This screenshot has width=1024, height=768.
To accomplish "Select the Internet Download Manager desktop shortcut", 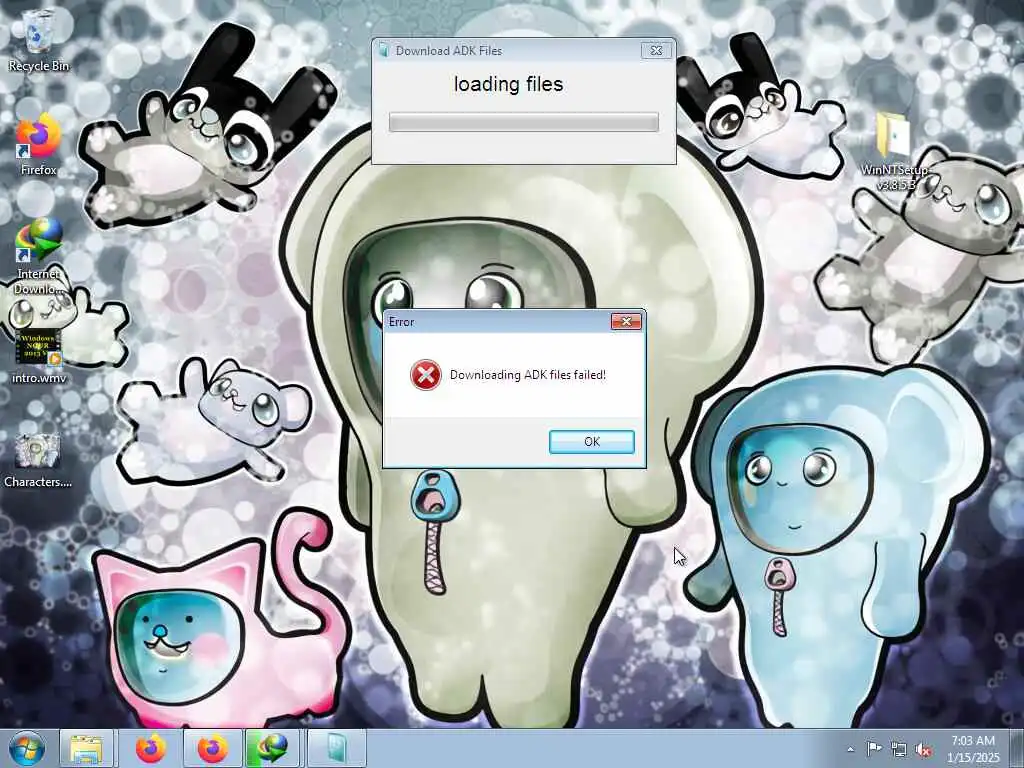I will tap(39, 256).
